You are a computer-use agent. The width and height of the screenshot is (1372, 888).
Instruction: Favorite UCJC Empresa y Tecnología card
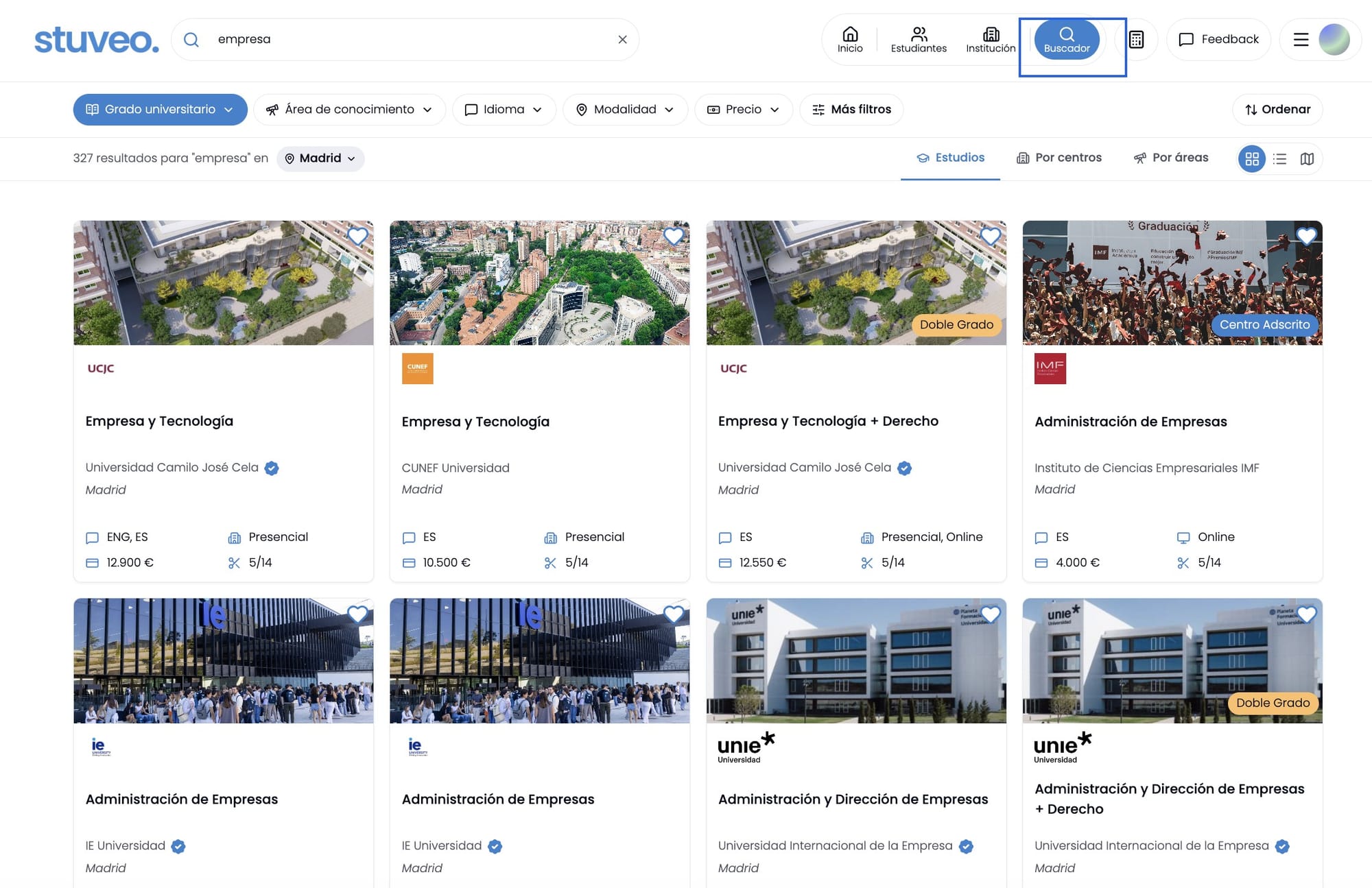point(357,237)
